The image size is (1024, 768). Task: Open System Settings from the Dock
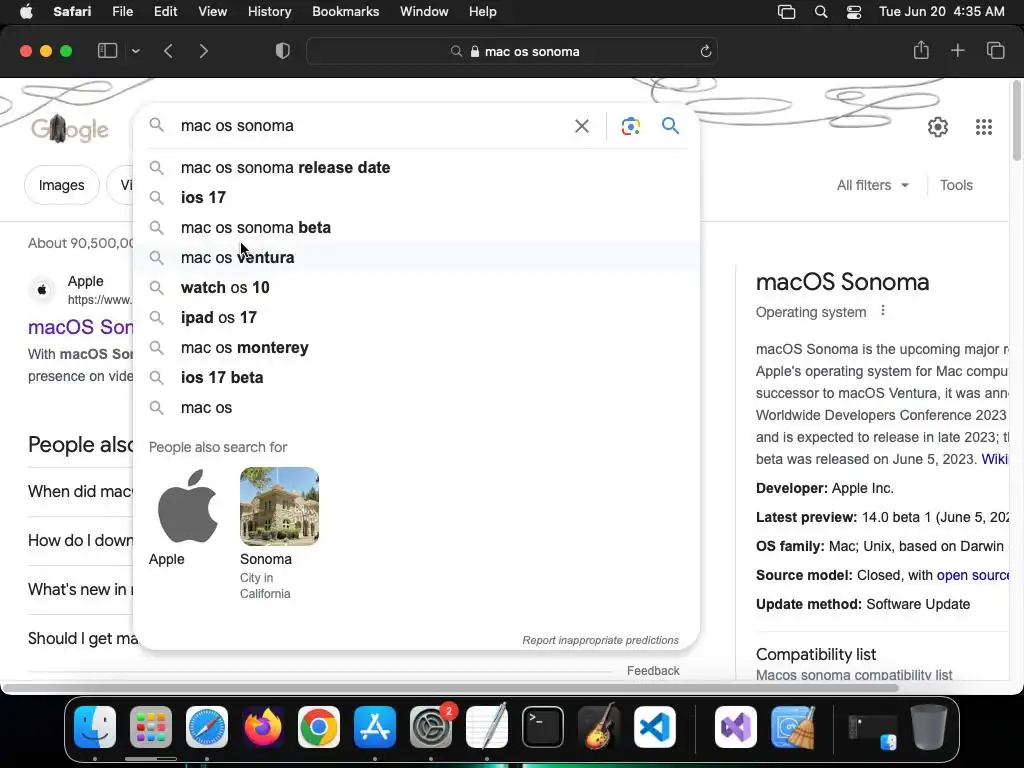[x=431, y=727]
